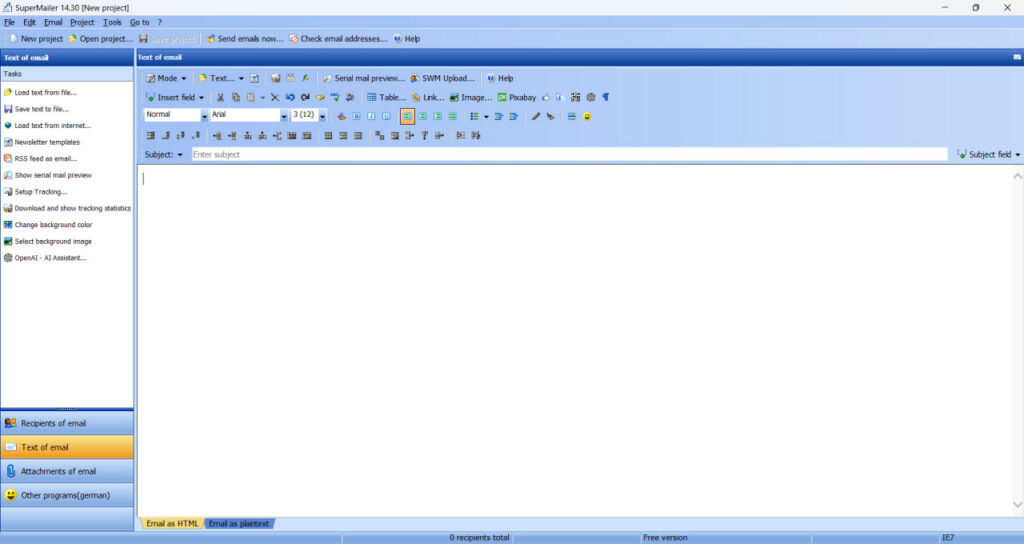Click New project button

click(x=37, y=39)
